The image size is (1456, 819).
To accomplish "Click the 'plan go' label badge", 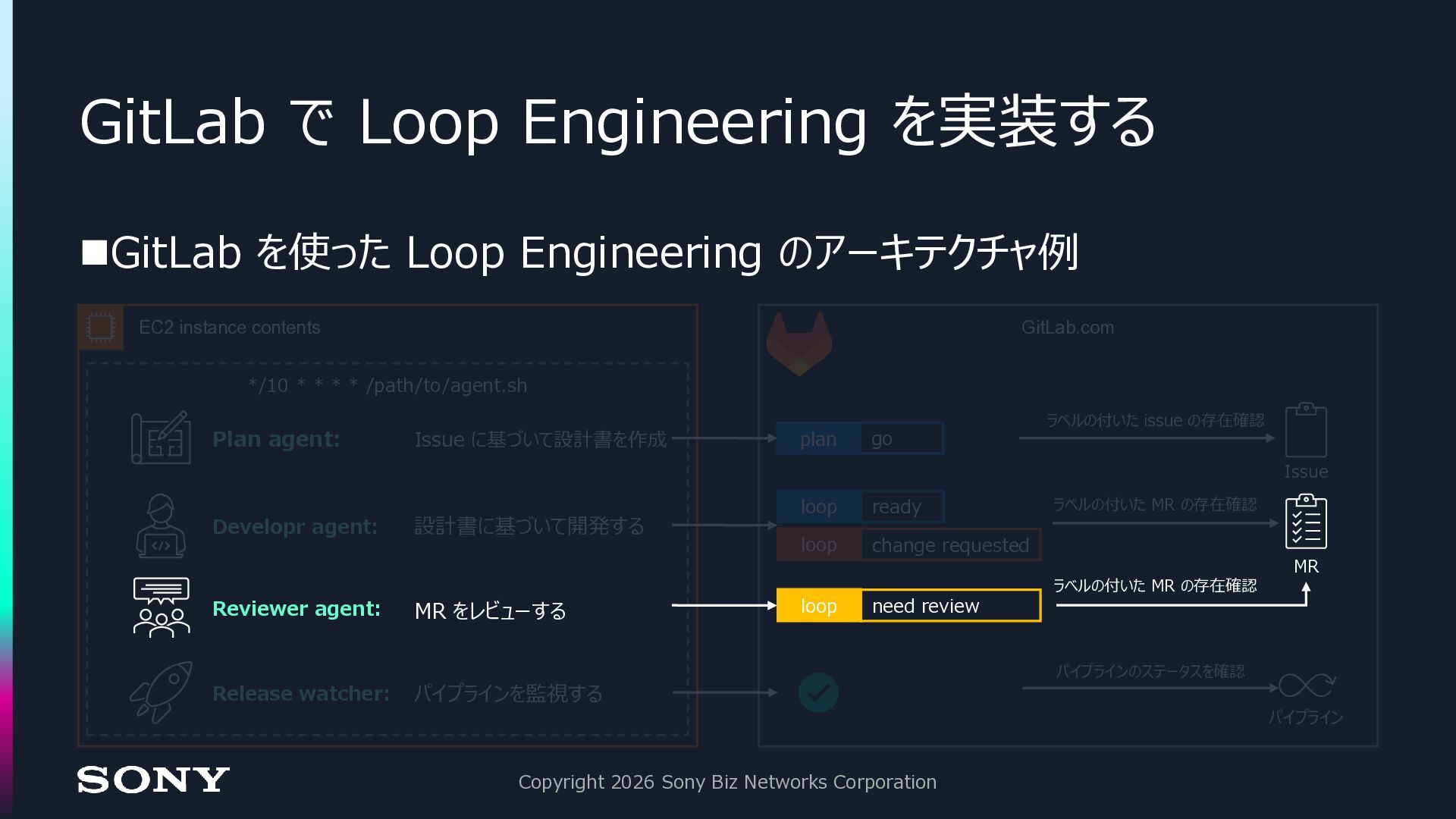I will point(860,438).
